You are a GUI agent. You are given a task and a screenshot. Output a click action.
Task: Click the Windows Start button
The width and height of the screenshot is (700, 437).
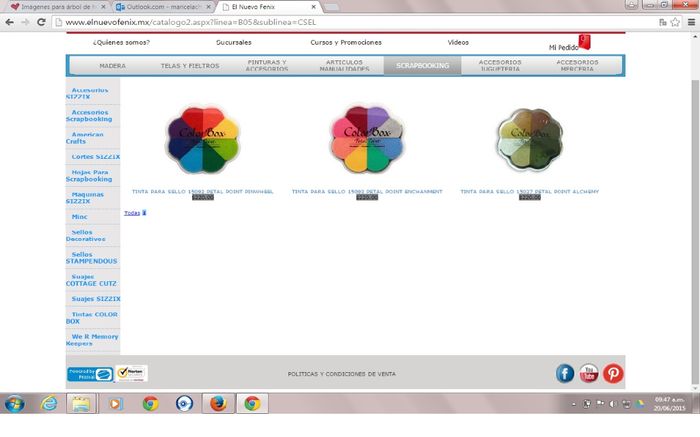coord(15,404)
